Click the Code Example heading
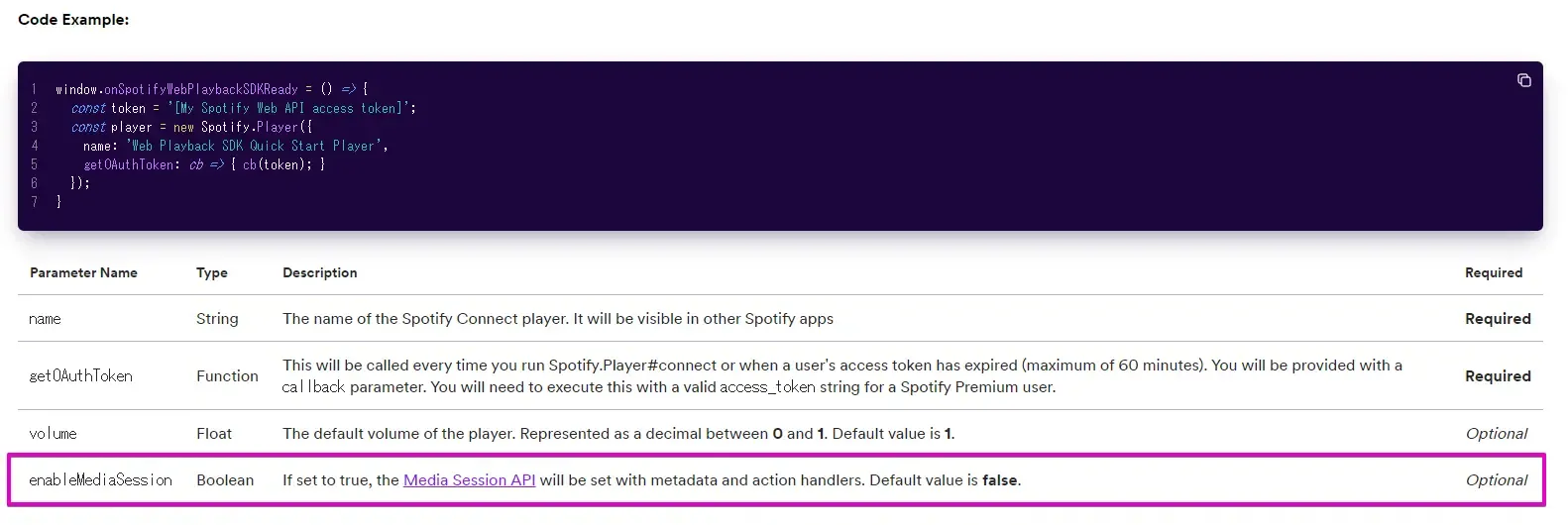Screen dimensions: 1568x525 click(x=73, y=20)
